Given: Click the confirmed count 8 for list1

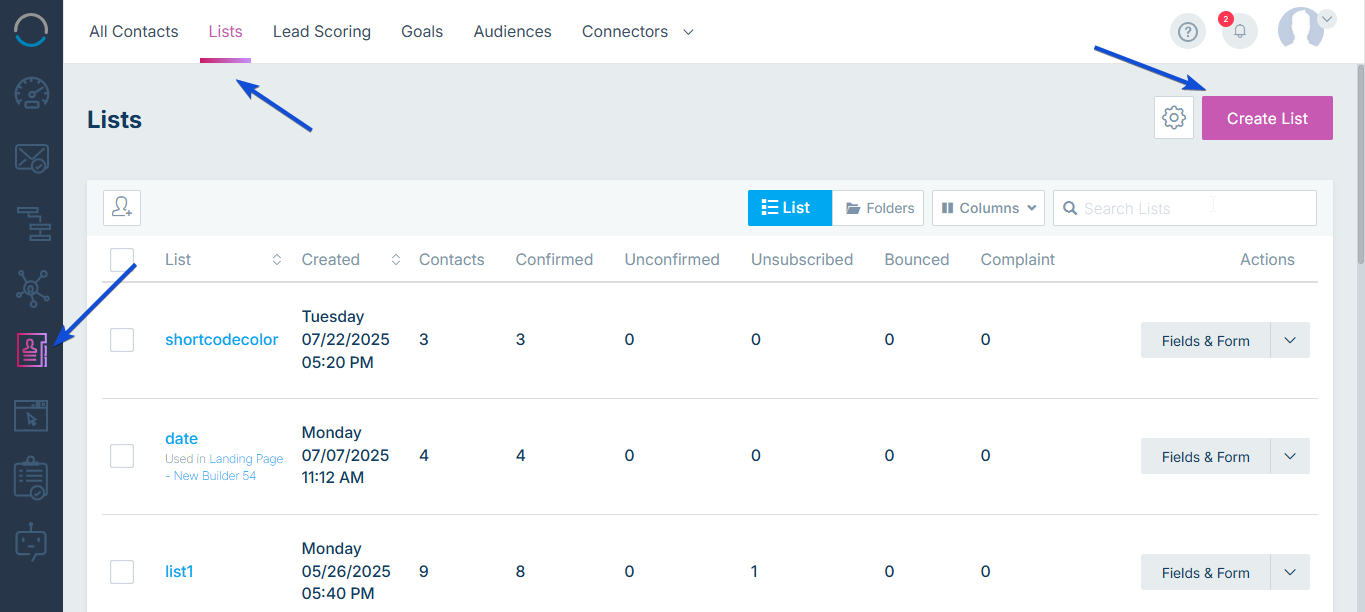Looking at the screenshot, I should [521, 571].
